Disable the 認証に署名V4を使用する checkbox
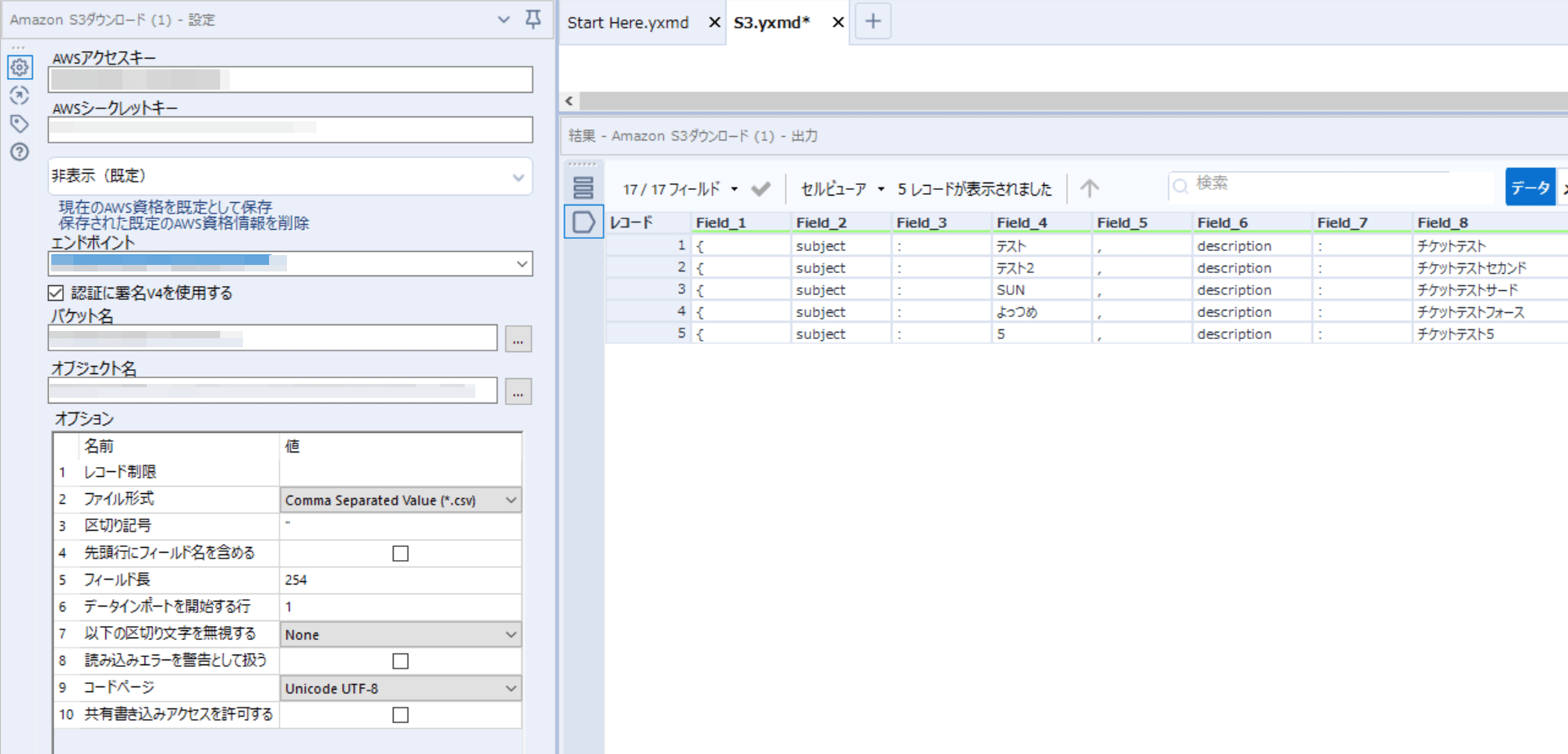The height and width of the screenshot is (754, 1568). [x=55, y=293]
